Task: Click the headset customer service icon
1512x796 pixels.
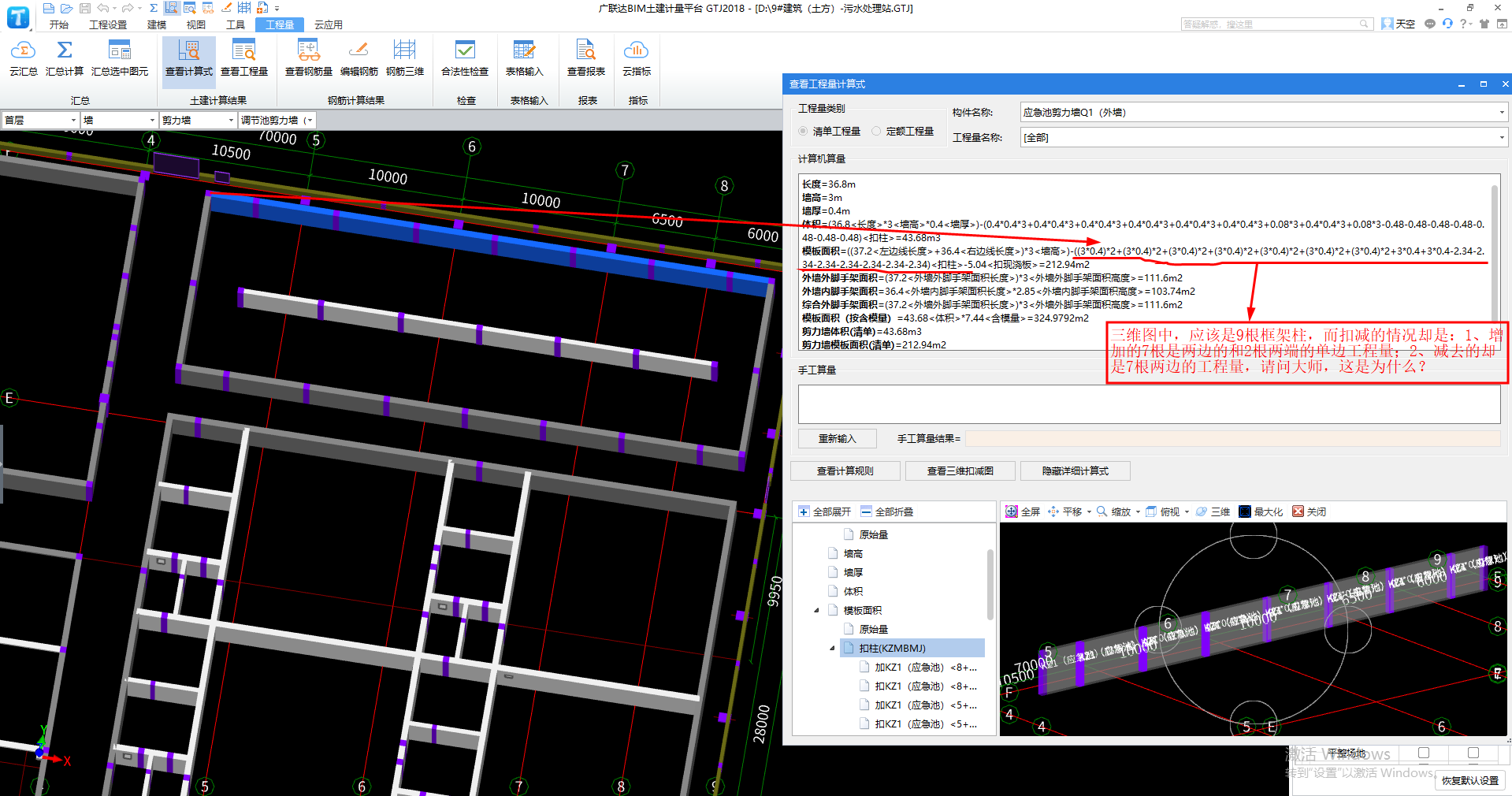Action: 1447,24
